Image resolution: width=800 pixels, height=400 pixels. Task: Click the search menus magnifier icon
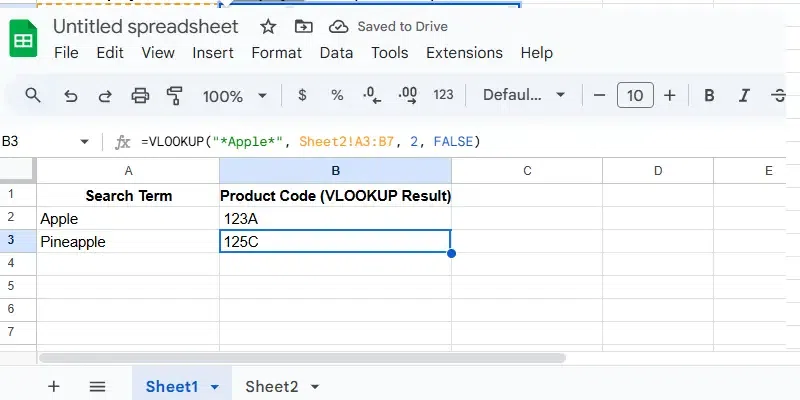[x=33, y=96]
